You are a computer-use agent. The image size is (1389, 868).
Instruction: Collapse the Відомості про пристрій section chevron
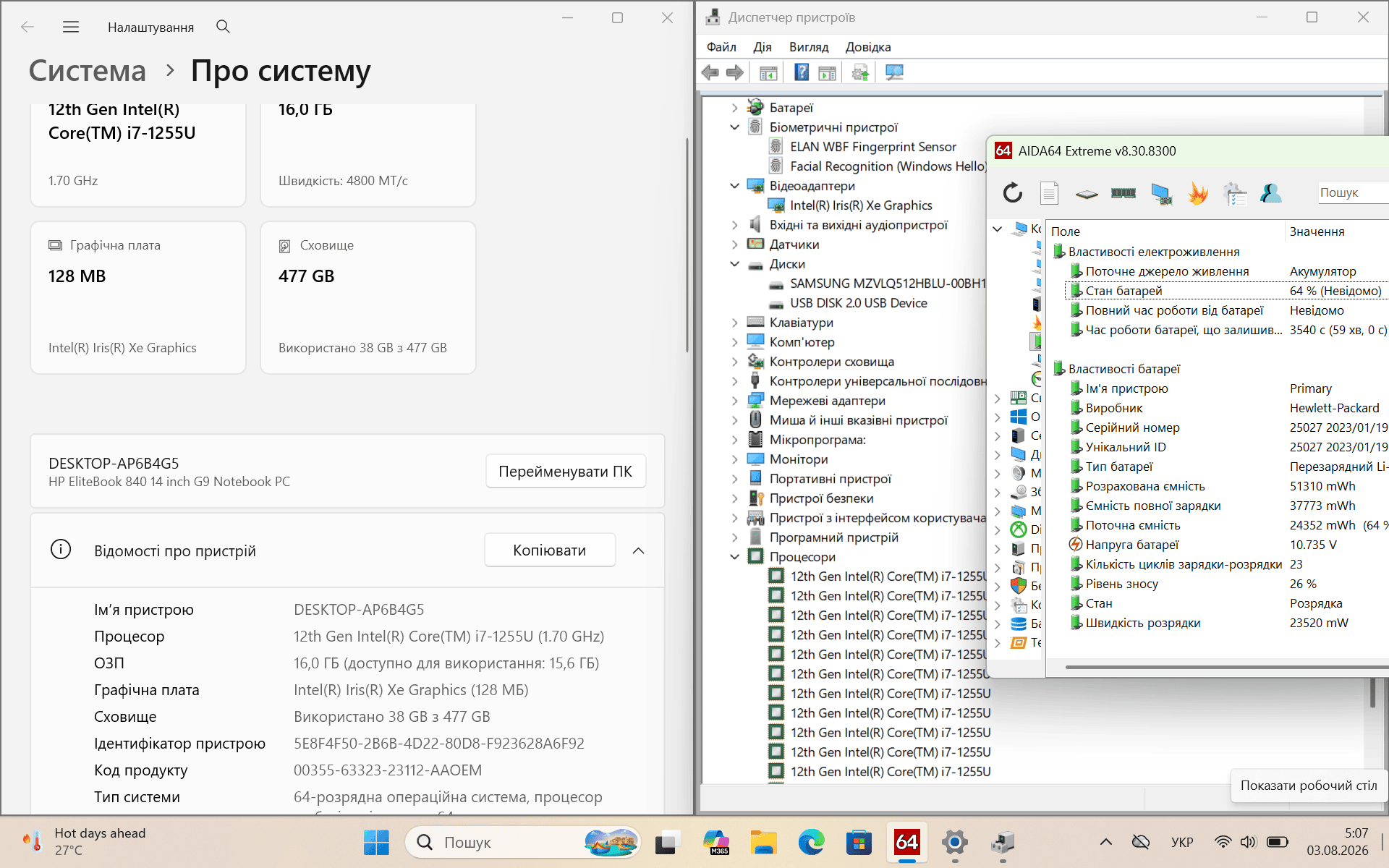(638, 550)
